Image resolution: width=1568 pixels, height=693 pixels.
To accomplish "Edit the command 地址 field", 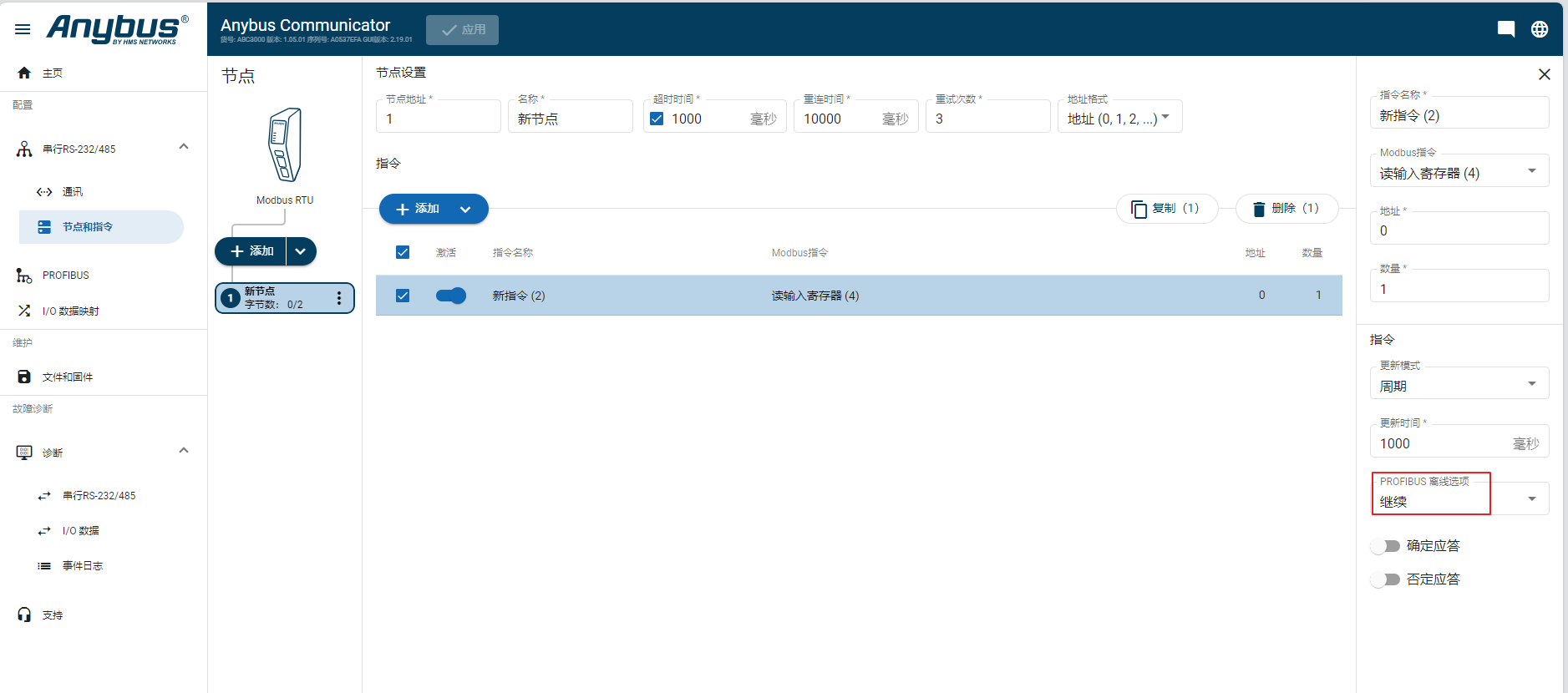I will (1459, 228).
